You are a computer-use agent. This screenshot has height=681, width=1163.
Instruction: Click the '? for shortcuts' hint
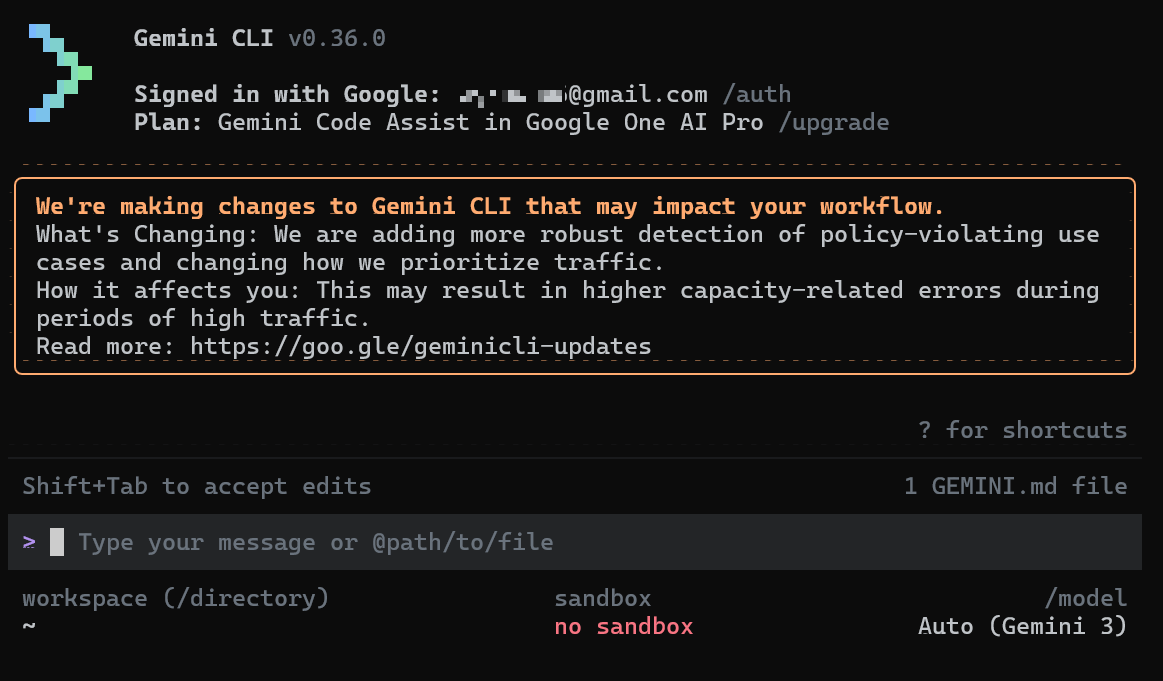[1022, 430]
